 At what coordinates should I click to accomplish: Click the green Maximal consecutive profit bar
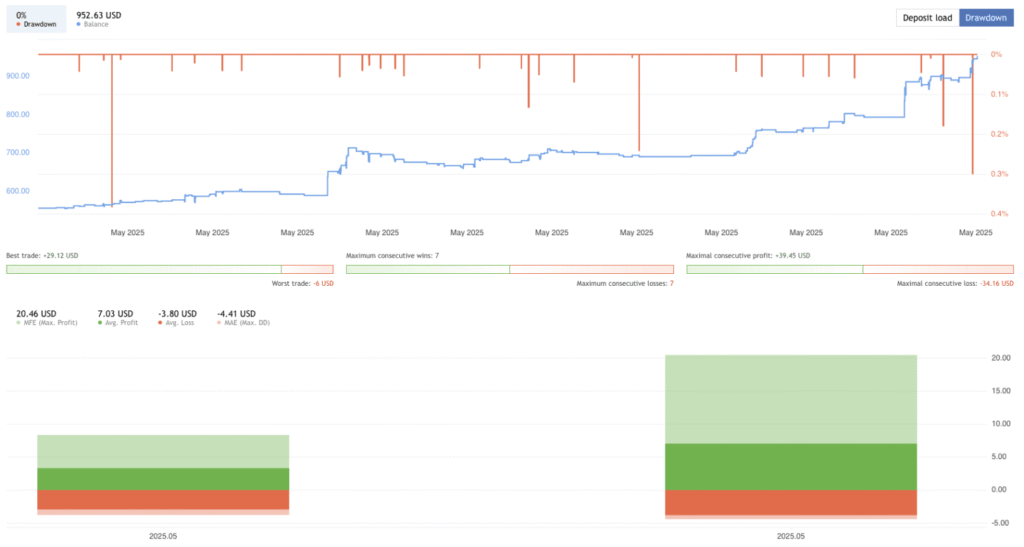774,269
